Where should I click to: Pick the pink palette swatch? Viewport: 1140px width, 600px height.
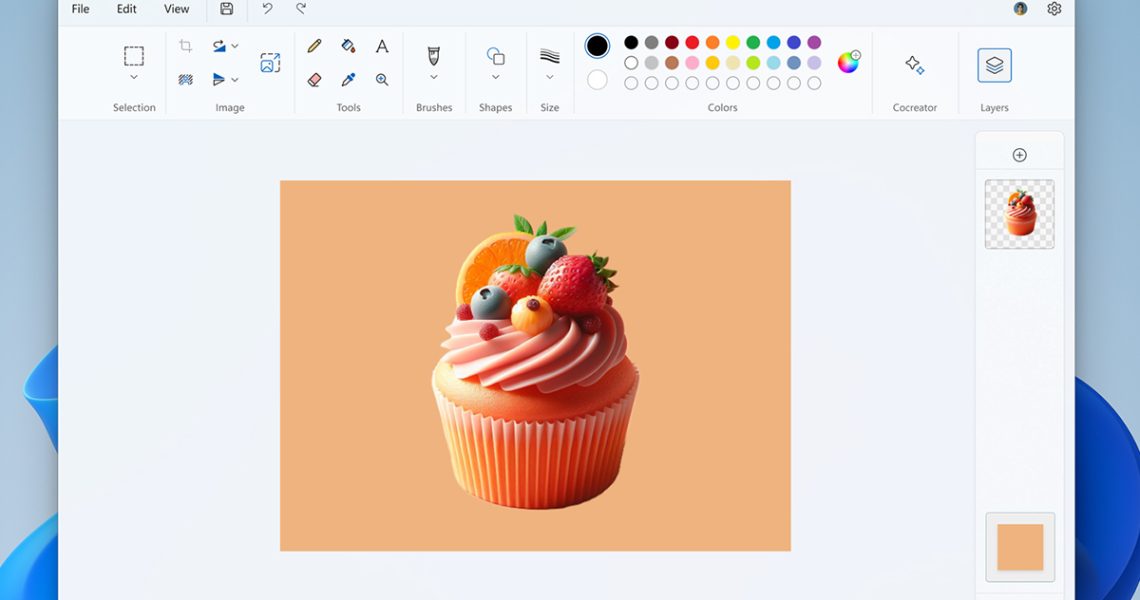pyautogui.click(x=692, y=63)
